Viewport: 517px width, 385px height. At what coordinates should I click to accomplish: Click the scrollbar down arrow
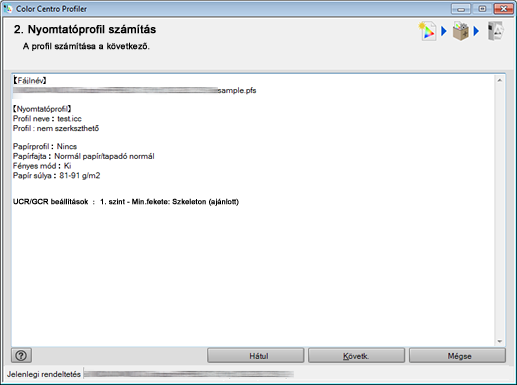click(500, 341)
